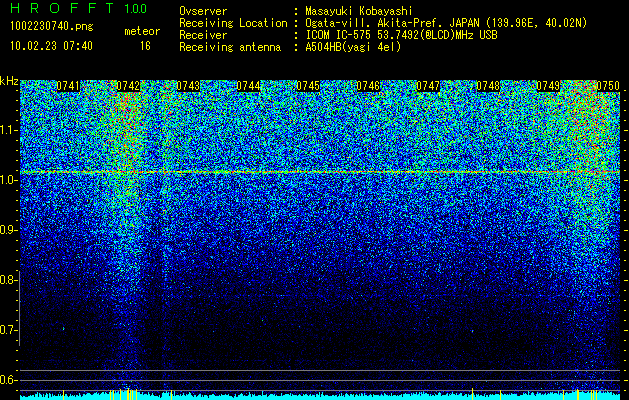Click the HROFFT program title
Image resolution: width=629 pixels, height=400 pixels.
tap(63, 8)
